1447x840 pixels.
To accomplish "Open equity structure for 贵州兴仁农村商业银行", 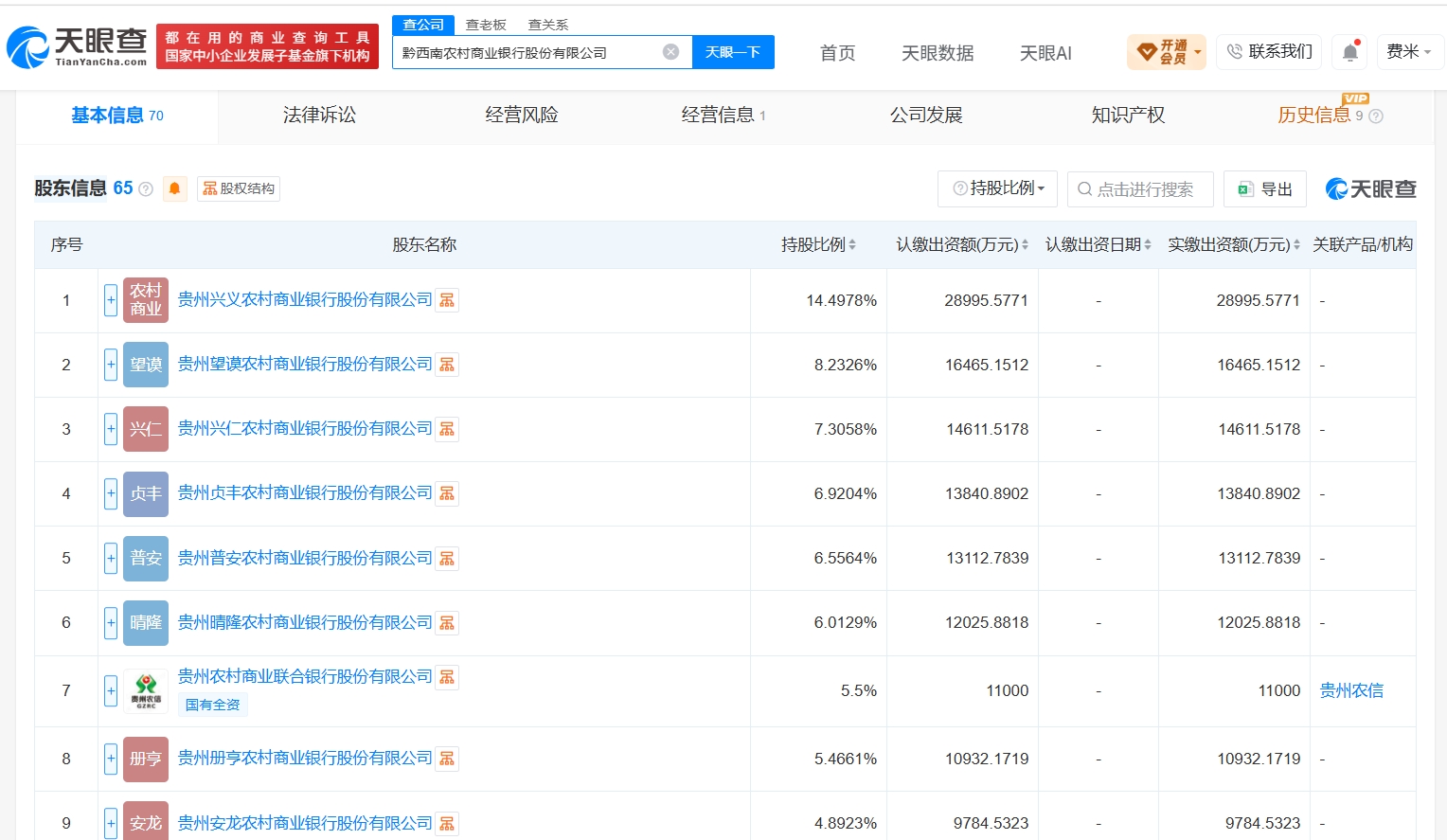I will (x=447, y=429).
